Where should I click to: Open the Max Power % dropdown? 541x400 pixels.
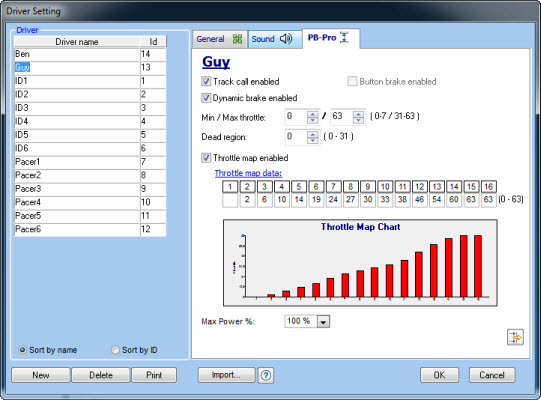click(323, 322)
